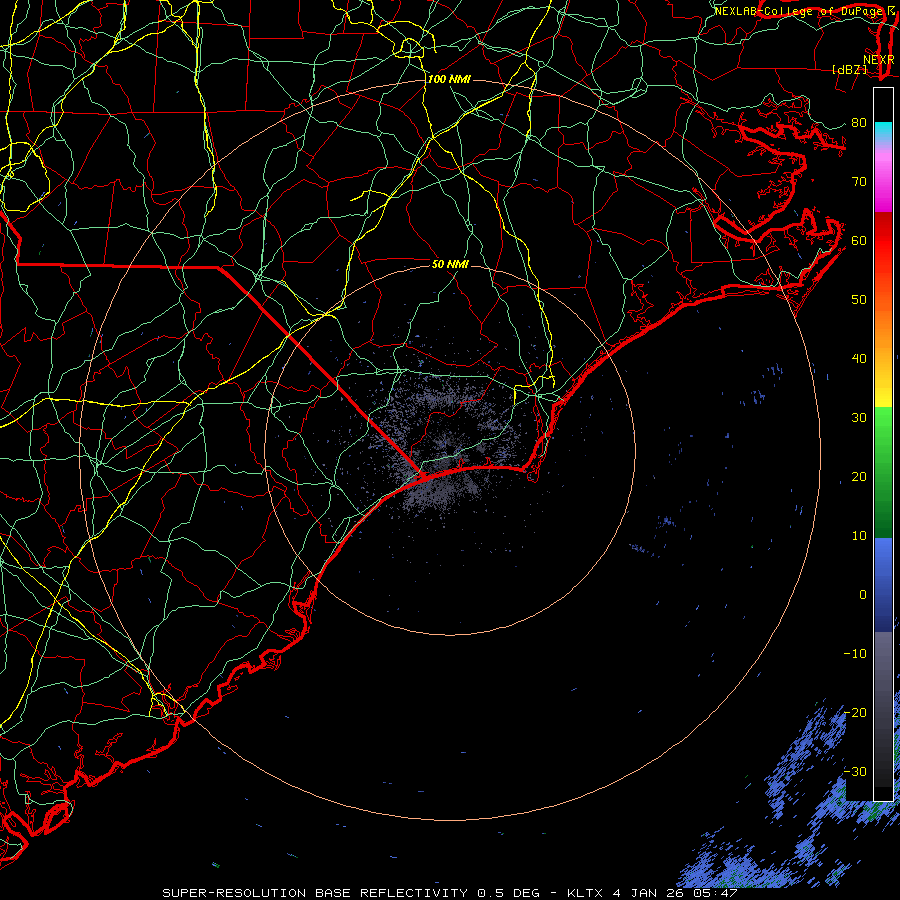Click the 'SUPER-RESOLUTION BASE REFLECTIVITY' caption text
Image resolution: width=900 pixels, height=900 pixels.
315,893
